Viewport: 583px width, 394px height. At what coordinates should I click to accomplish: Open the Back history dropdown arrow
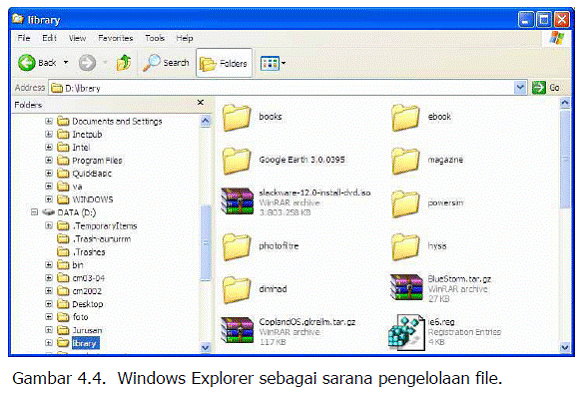point(66,62)
